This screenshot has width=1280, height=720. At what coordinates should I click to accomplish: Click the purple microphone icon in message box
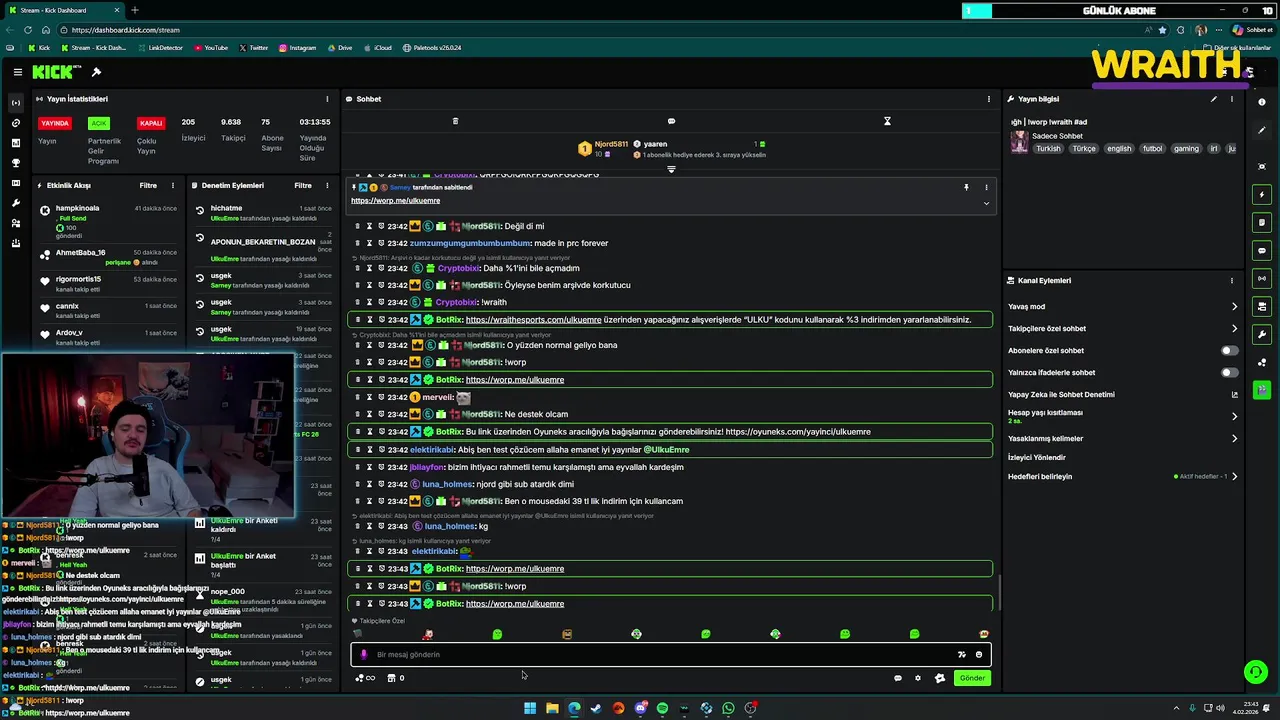coord(364,654)
